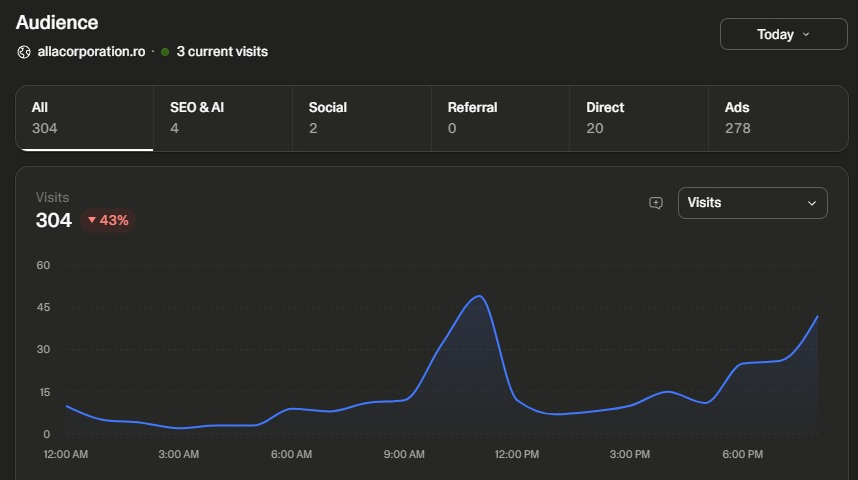Click the Audience page heading
The width and height of the screenshot is (858, 480).
(57, 22)
